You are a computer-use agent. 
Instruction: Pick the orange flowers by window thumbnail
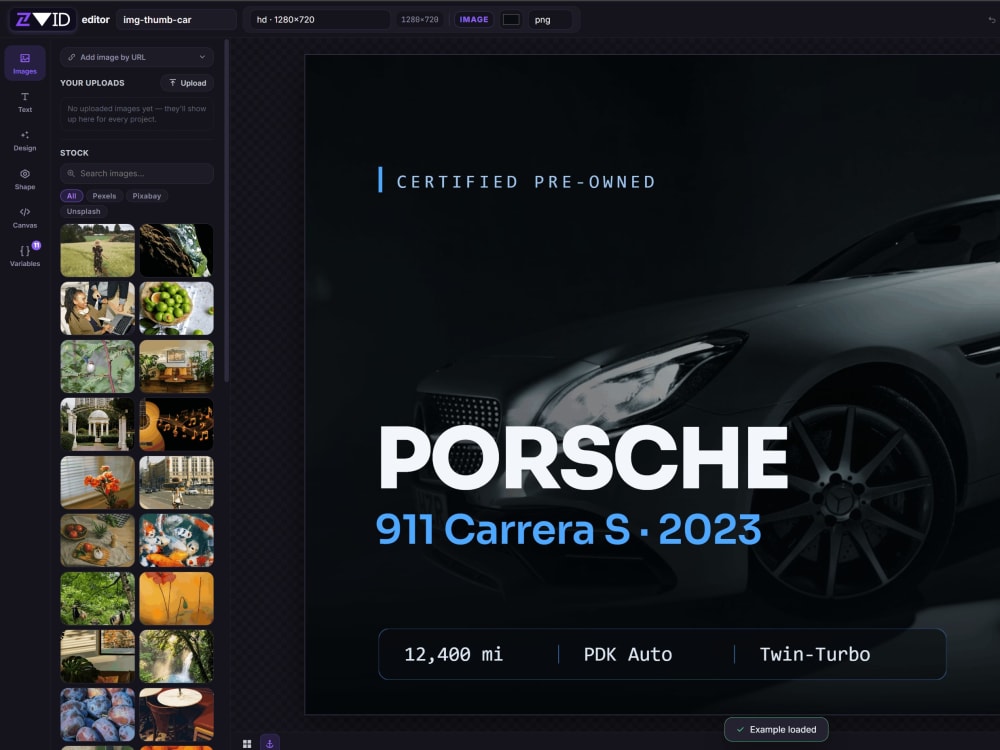98,482
